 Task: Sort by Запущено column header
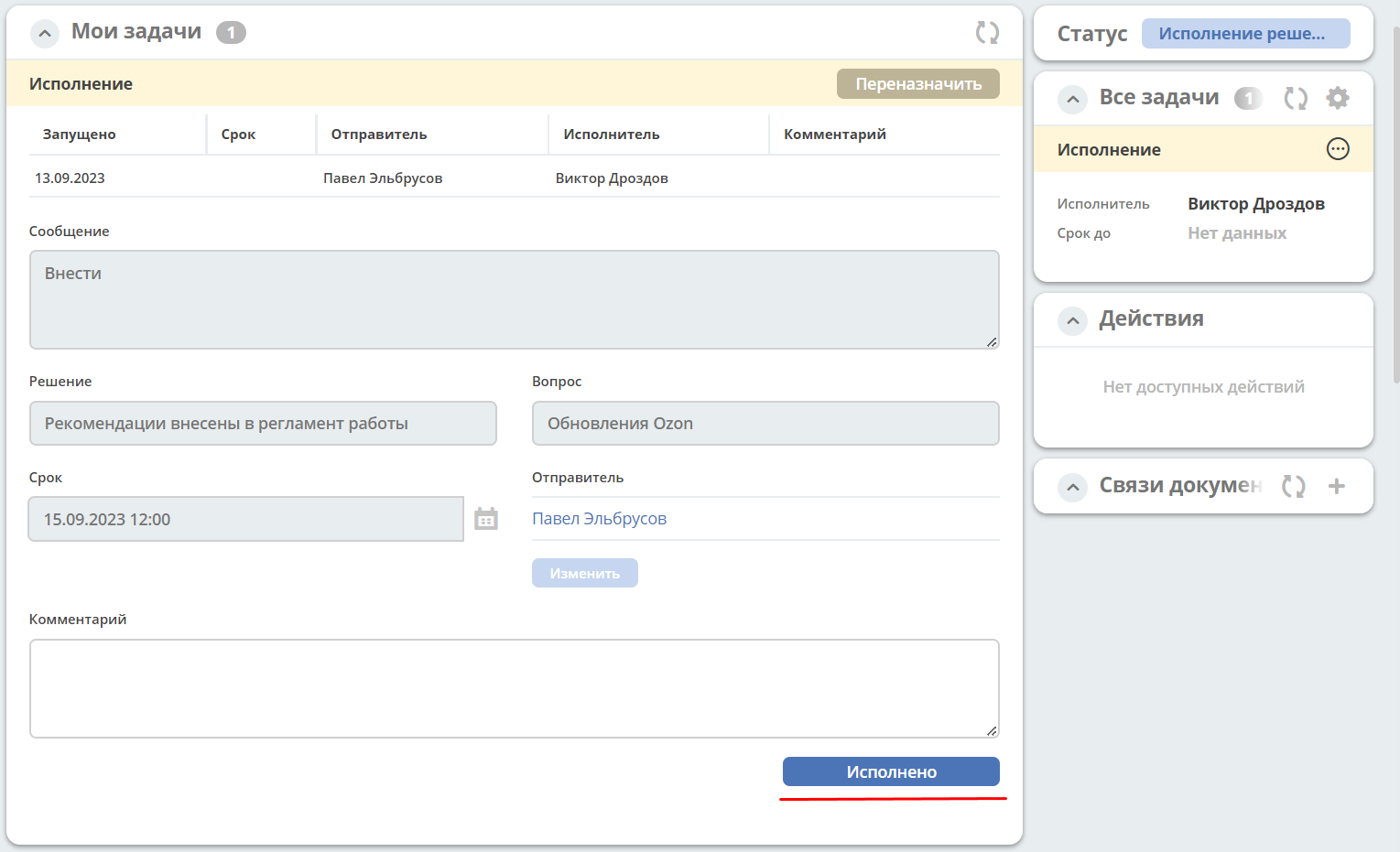click(80, 135)
